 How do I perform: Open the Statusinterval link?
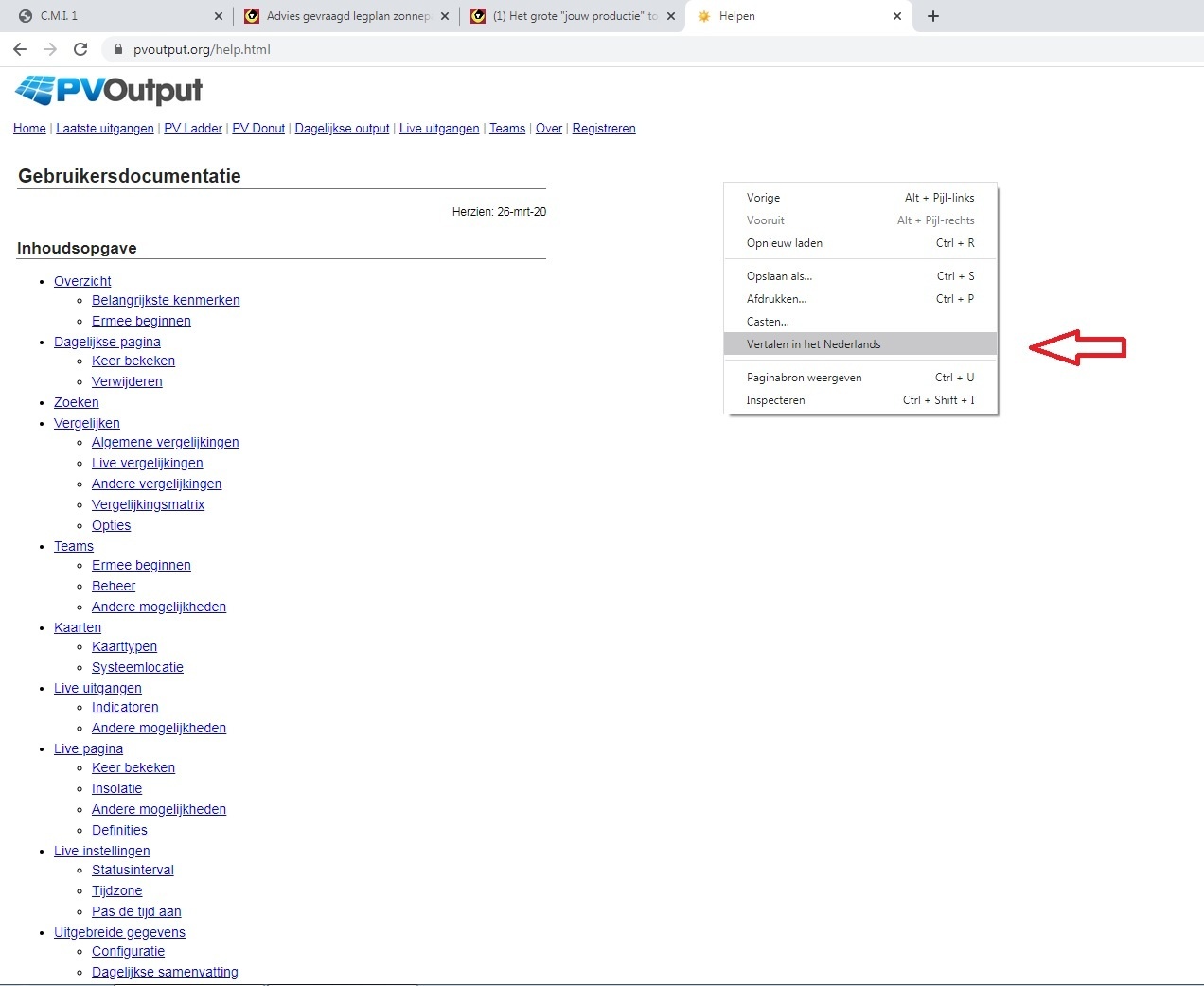click(133, 870)
